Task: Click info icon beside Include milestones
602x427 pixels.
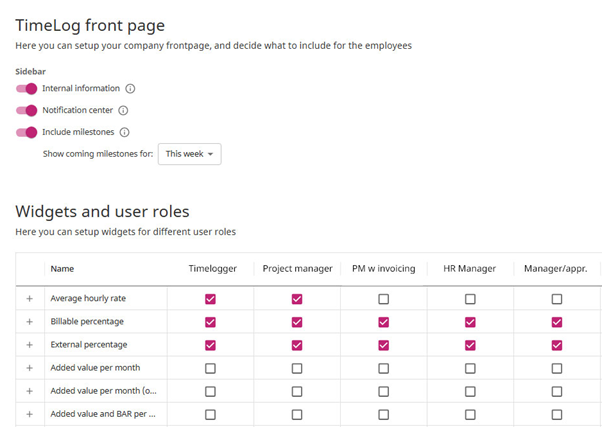Action: coord(124,132)
